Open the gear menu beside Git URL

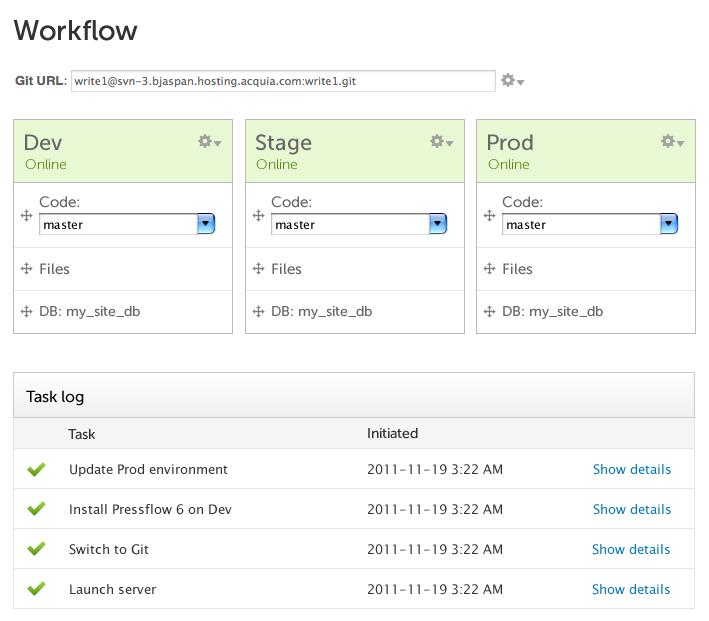pos(511,81)
